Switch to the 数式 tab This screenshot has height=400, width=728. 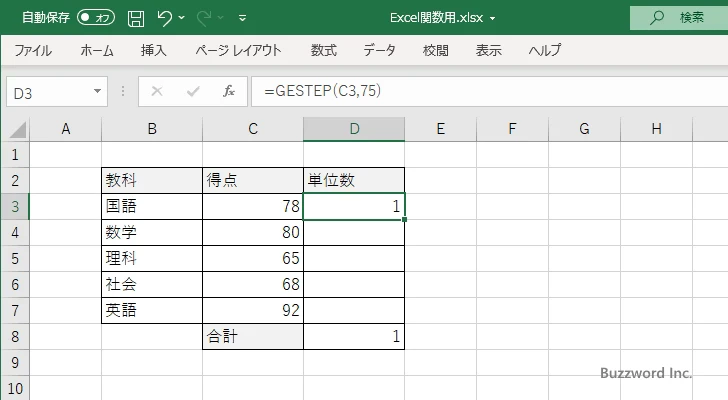pos(324,50)
